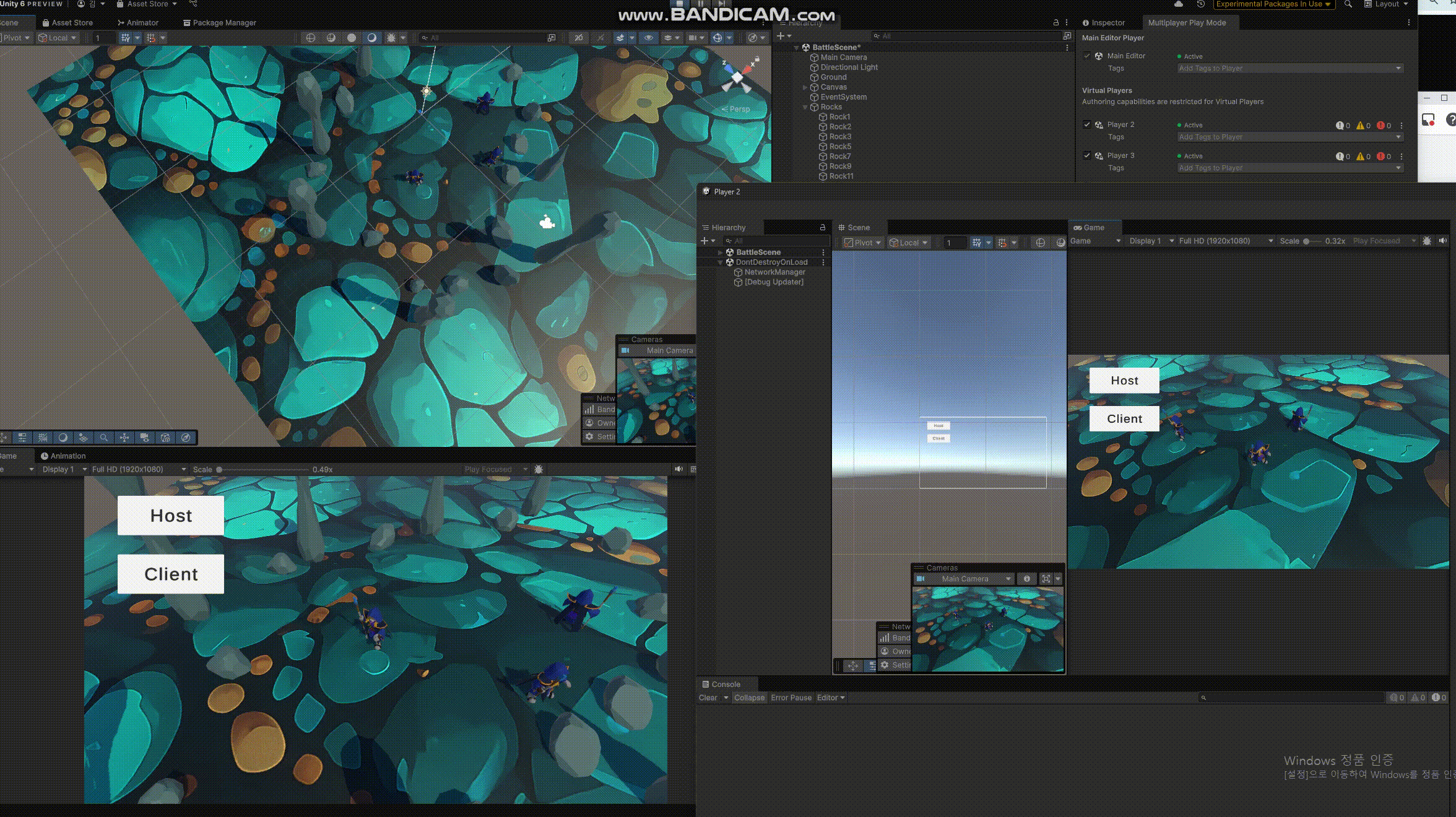
Task: Uncheck the Player 3 virtual player checkbox
Action: pos(1087,155)
